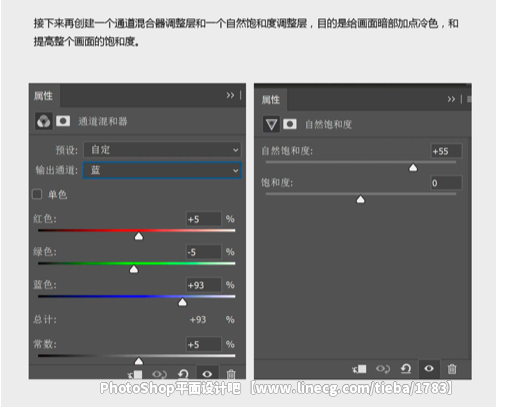Select the Vibrance panel layer mask icon

pos(290,124)
